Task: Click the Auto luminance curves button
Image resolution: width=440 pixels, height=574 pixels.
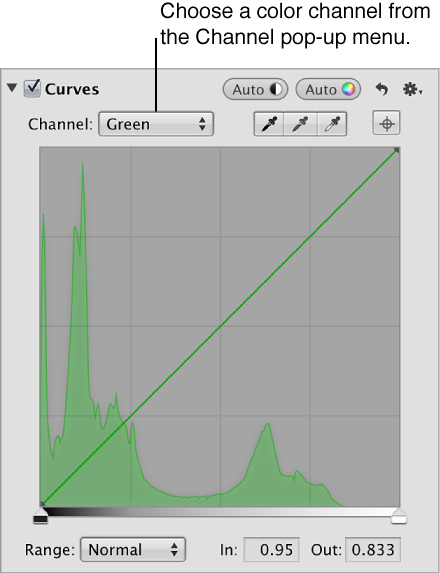Action: tap(256, 89)
